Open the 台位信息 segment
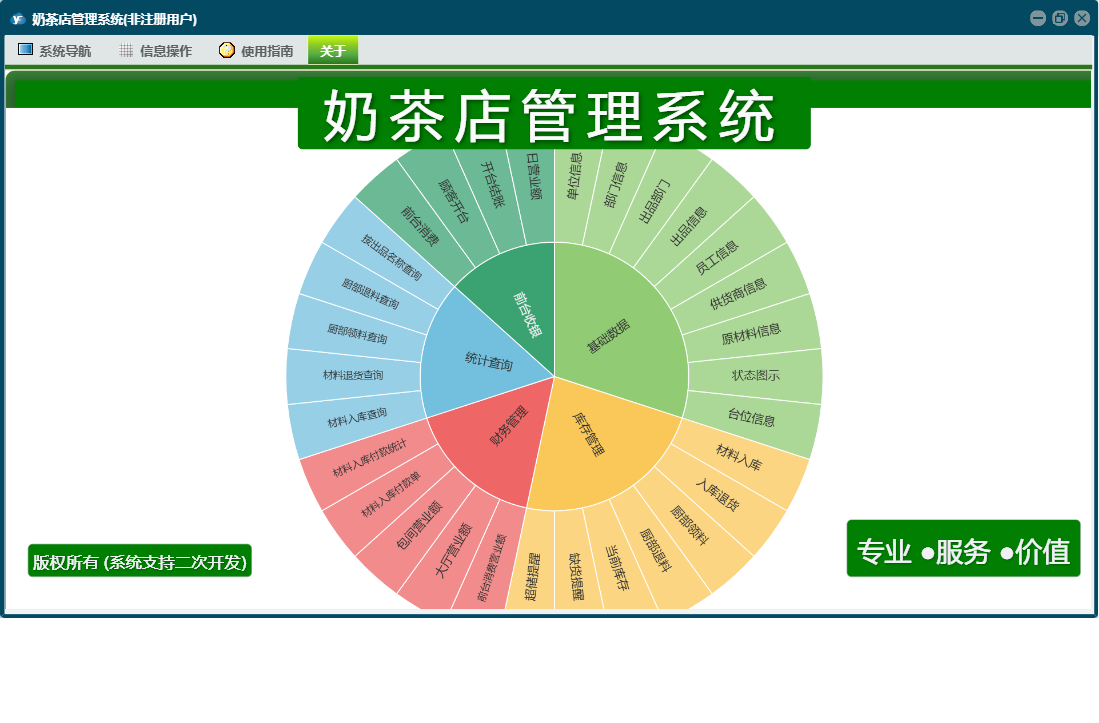The width and height of the screenshot is (1099, 723). [751, 418]
